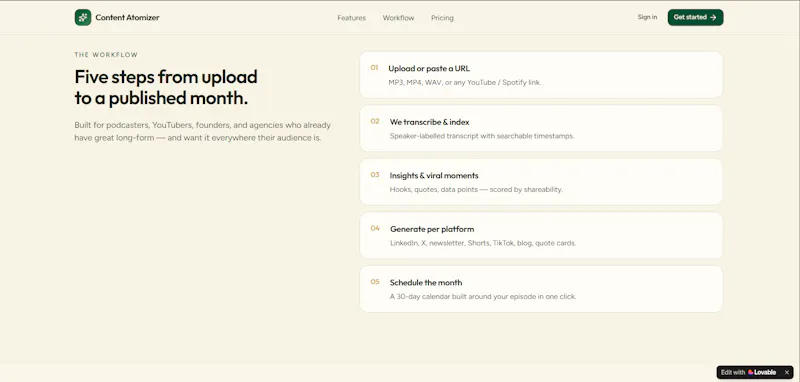Screen dimensions: 800x382
Task: Select the We transcribe & index card
Action: pyautogui.click(x=541, y=129)
